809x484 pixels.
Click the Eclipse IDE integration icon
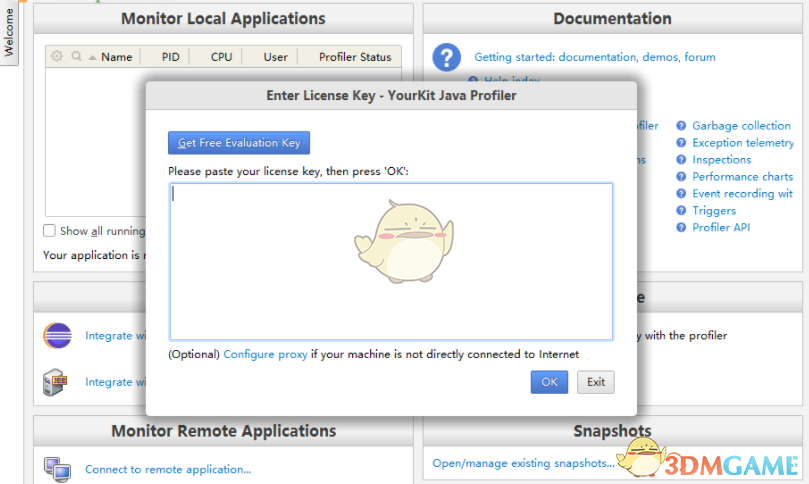click(57, 336)
